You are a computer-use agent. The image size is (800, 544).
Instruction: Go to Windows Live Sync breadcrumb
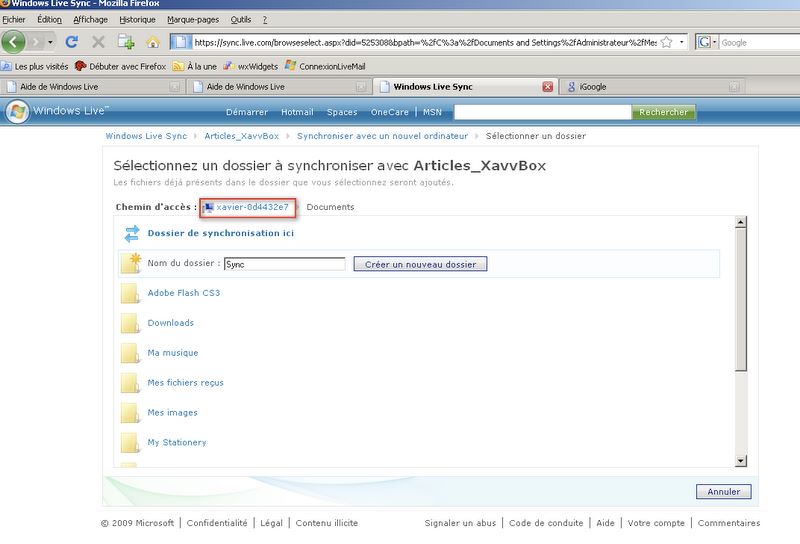[x=146, y=136]
